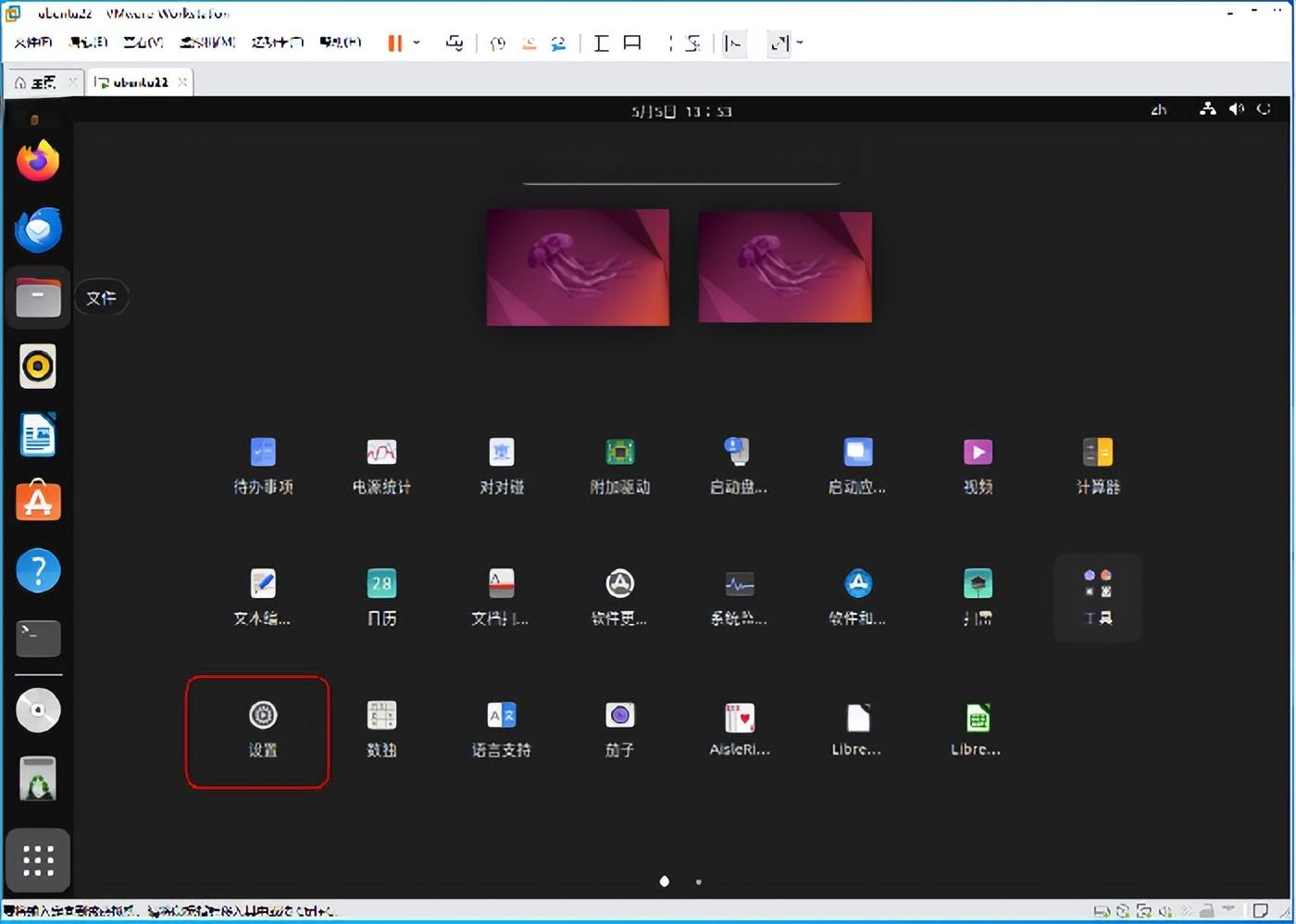1296x924 pixels.
Task: Expand the dropdown arrow beside the pause button
Action: pos(417,43)
